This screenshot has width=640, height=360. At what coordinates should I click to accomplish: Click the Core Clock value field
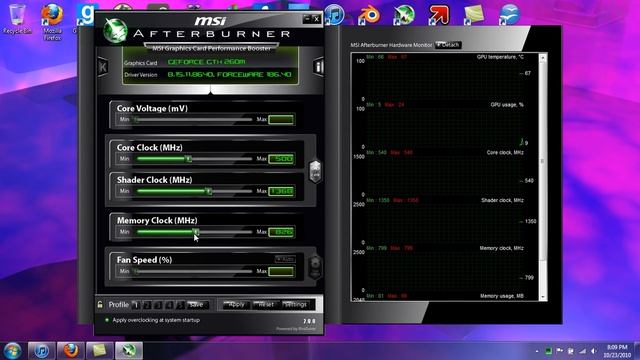tap(281, 159)
